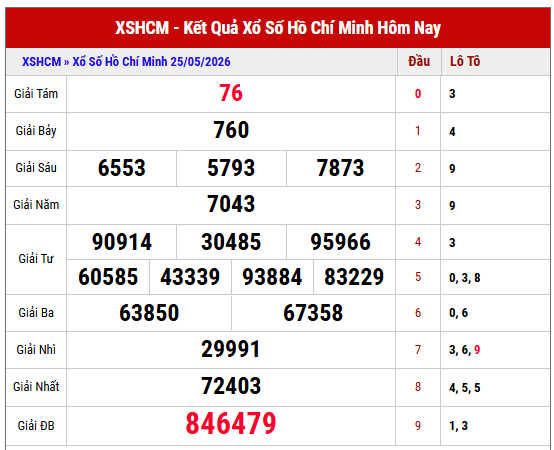Click the Giải Sáu row label
This screenshot has height=450, width=554.
36,168
